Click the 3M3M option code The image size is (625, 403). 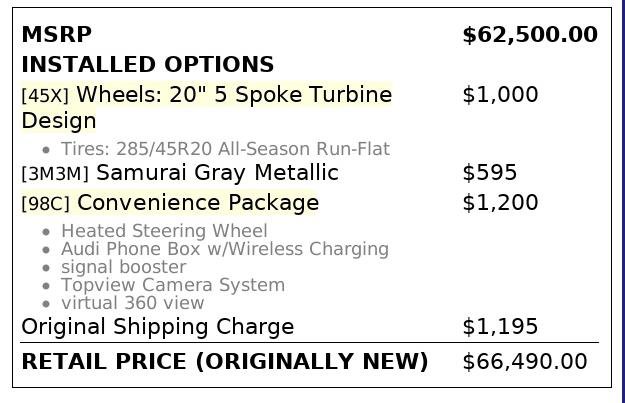point(55,174)
